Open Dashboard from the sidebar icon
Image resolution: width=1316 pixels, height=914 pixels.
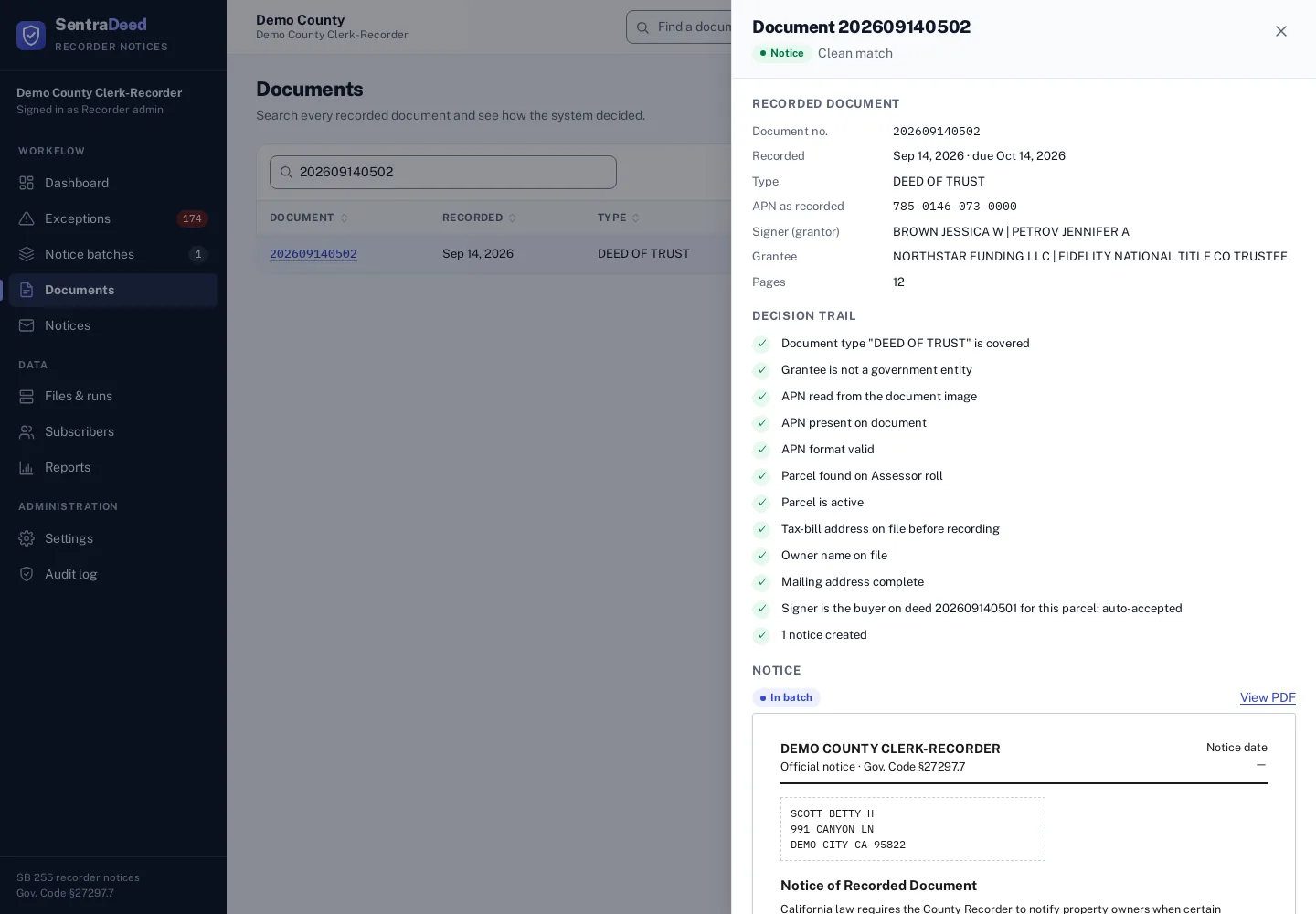coord(27,183)
